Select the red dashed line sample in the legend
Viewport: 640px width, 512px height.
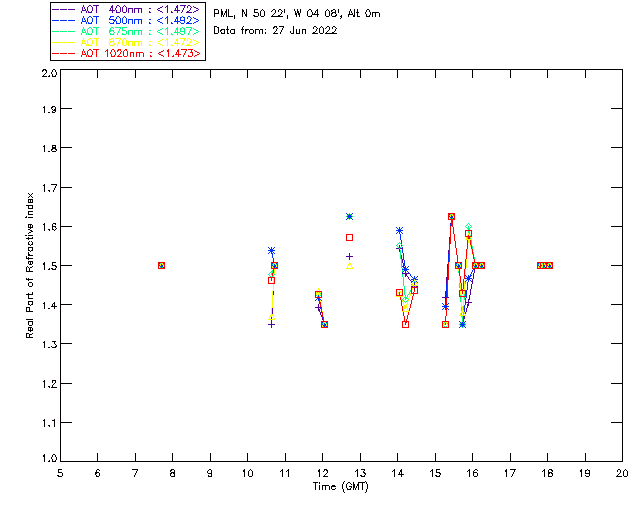[x=64, y=53]
